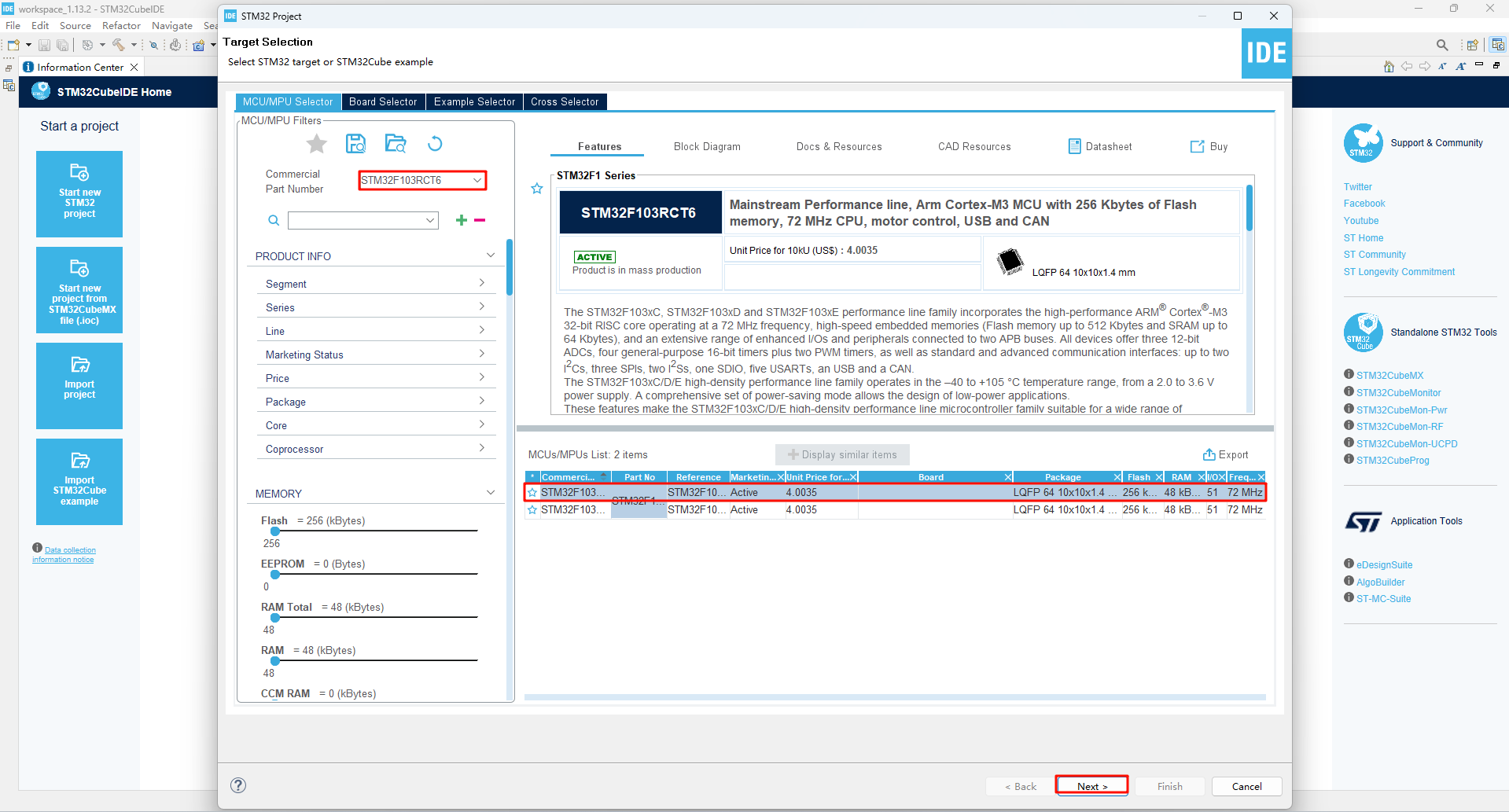
Task: Expand the Line filter
Action: (482, 330)
